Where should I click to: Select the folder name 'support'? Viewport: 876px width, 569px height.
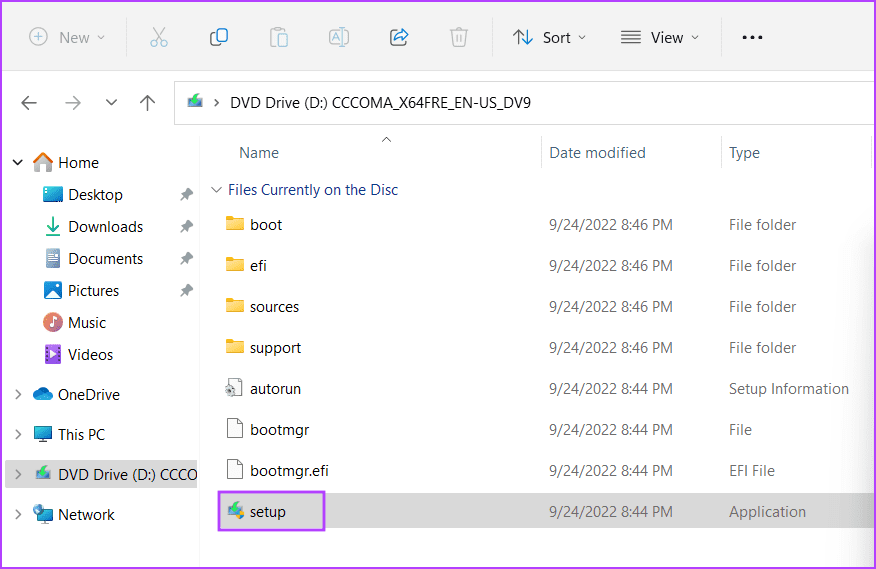(275, 348)
